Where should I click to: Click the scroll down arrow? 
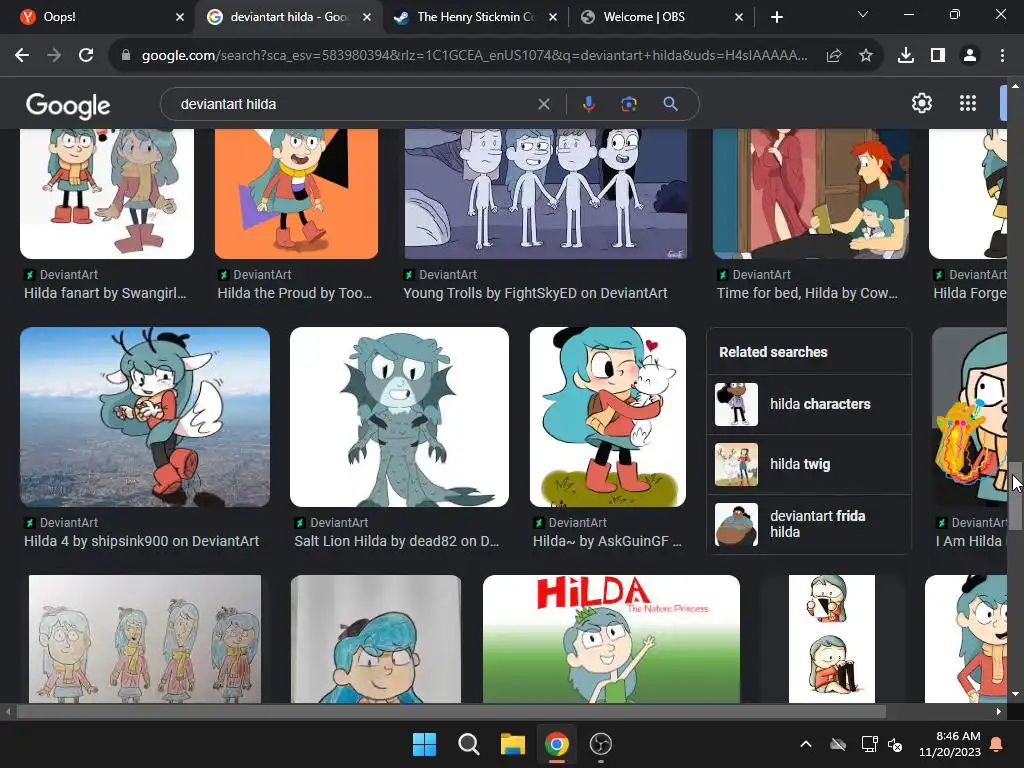[x=1015, y=694]
